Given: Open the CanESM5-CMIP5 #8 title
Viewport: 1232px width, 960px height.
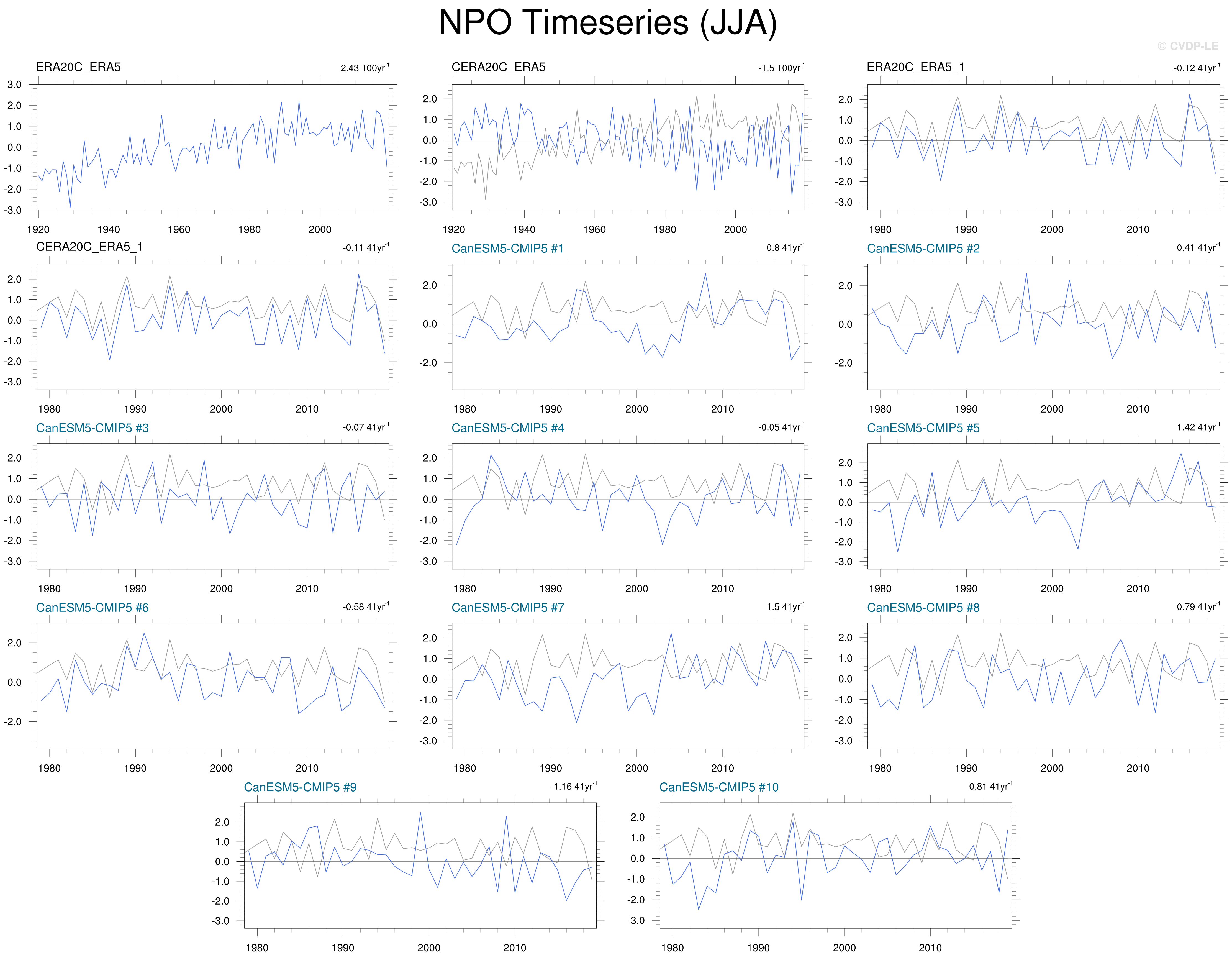Looking at the screenshot, I should tap(923, 607).
